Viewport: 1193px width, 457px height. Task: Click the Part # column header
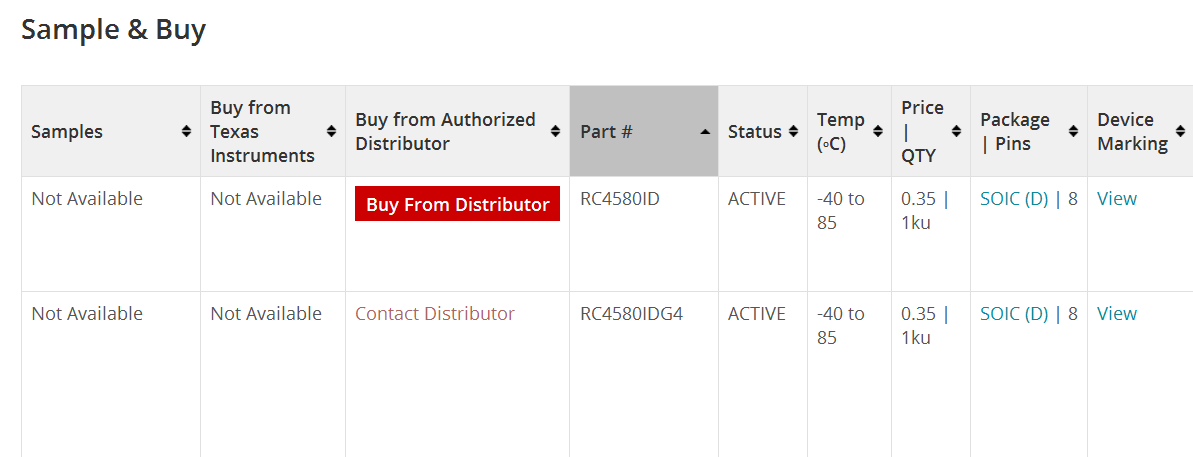coord(606,131)
